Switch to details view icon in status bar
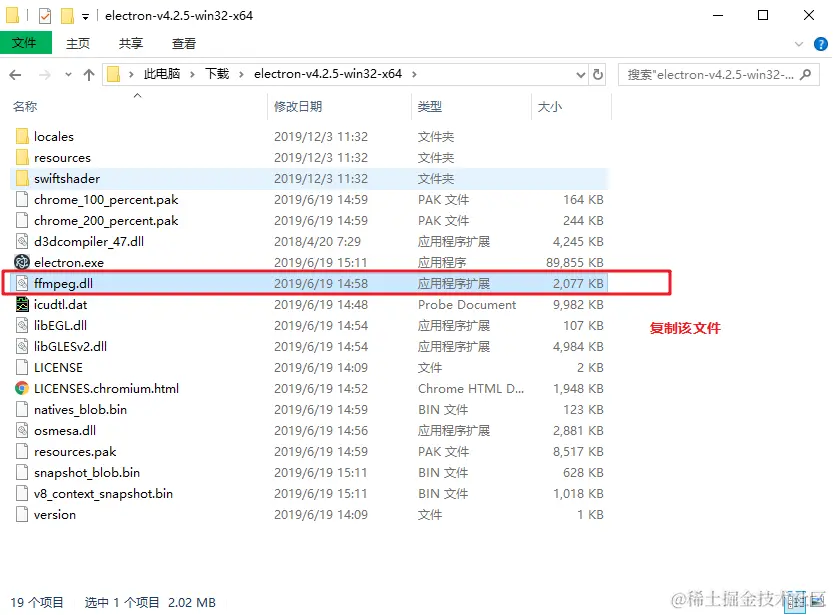The image size is (833, 615). 795,602
